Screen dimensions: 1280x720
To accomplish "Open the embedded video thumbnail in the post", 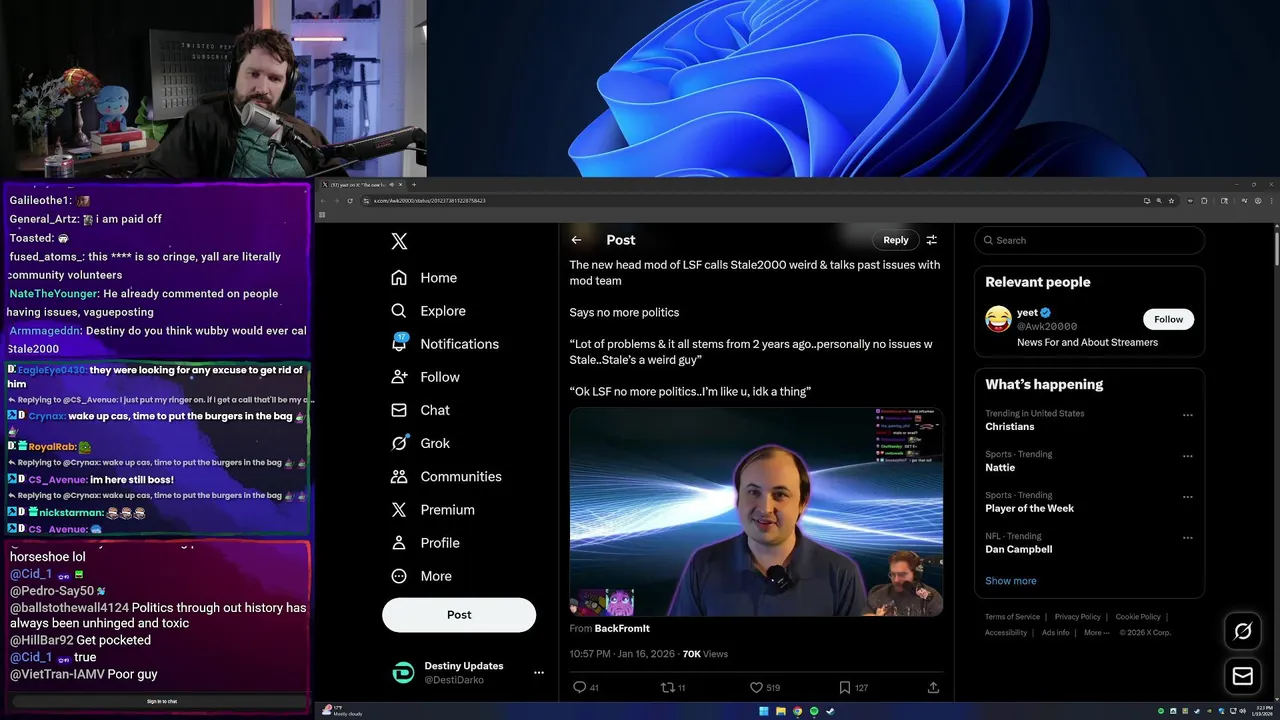I will (756, 512).
